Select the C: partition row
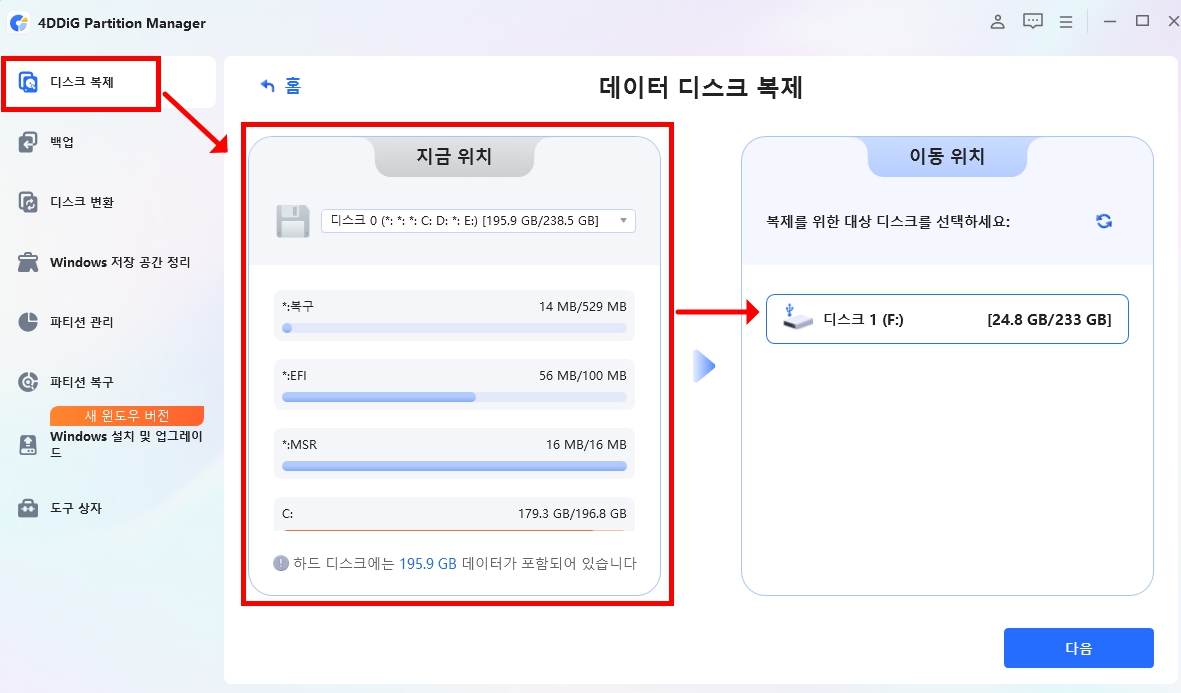1181x693 pixels. click(454, 514)
